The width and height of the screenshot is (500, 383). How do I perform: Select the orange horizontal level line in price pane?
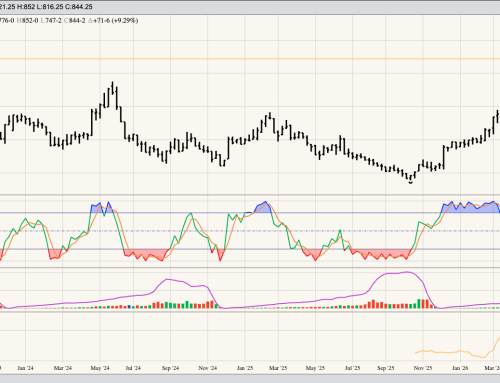pyautogui.click(x=250, y=59)
